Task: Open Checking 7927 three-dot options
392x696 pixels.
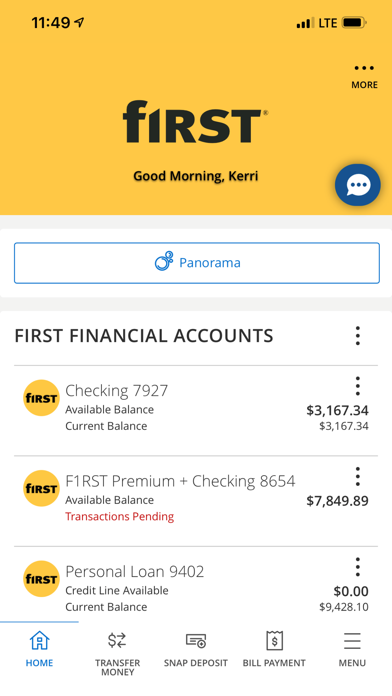Action: 358,386
